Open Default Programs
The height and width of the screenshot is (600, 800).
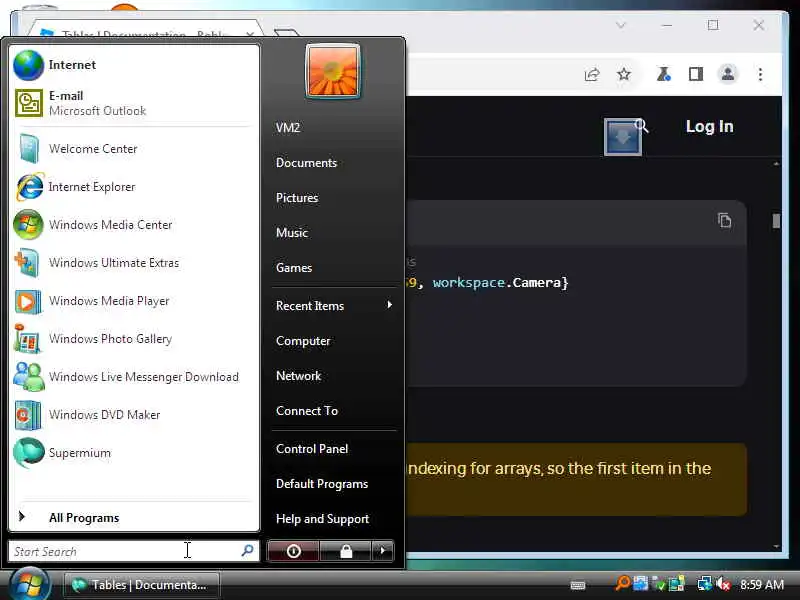click(x=322, y=484)
